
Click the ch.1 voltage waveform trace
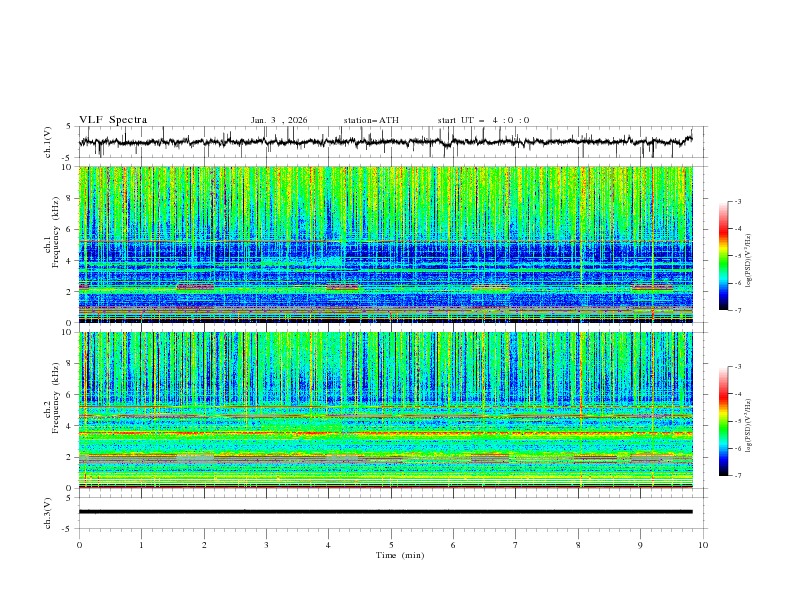(386, 142)
